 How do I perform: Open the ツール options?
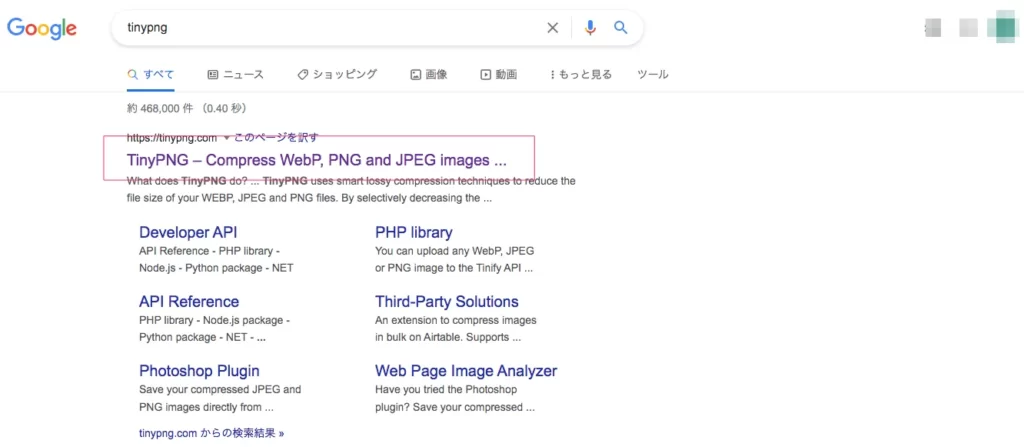coord(652,74)
